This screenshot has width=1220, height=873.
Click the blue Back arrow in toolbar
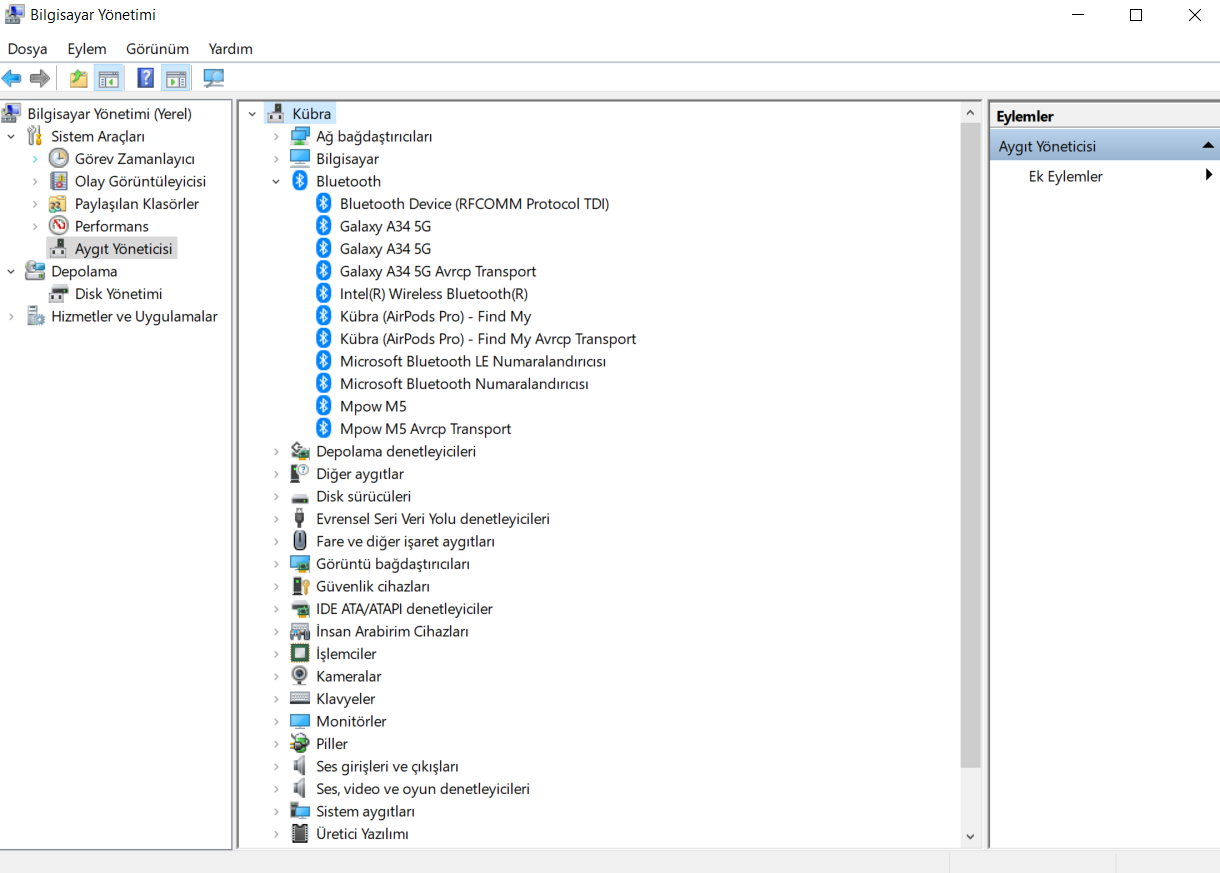click(12, 78)
